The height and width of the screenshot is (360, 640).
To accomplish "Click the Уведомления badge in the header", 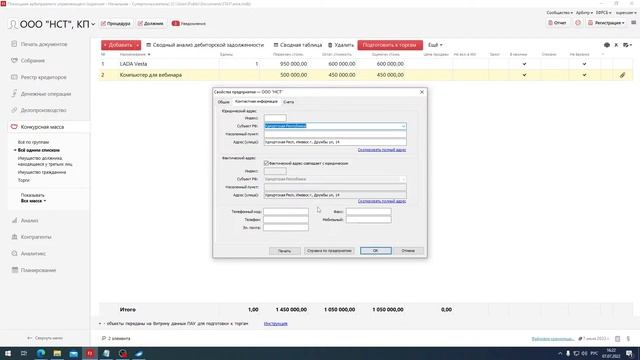I will [x=189, y=24].
